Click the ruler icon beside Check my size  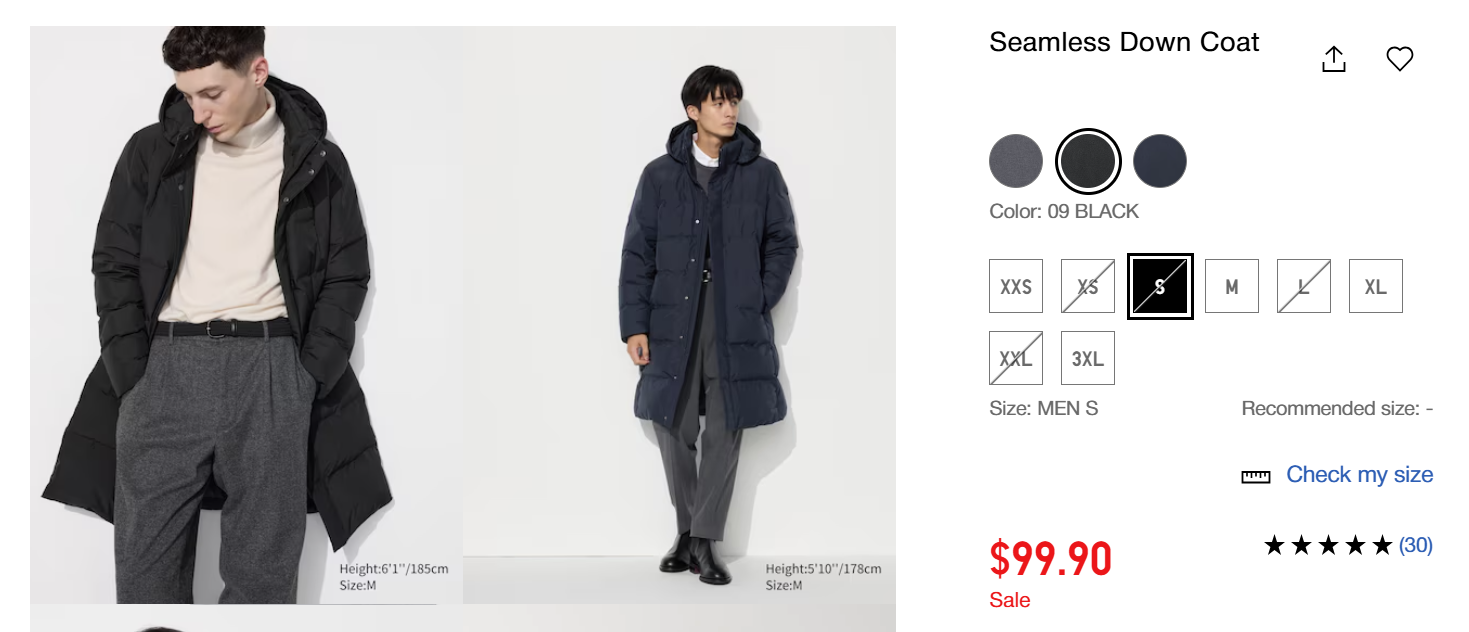pos(1255,476)
